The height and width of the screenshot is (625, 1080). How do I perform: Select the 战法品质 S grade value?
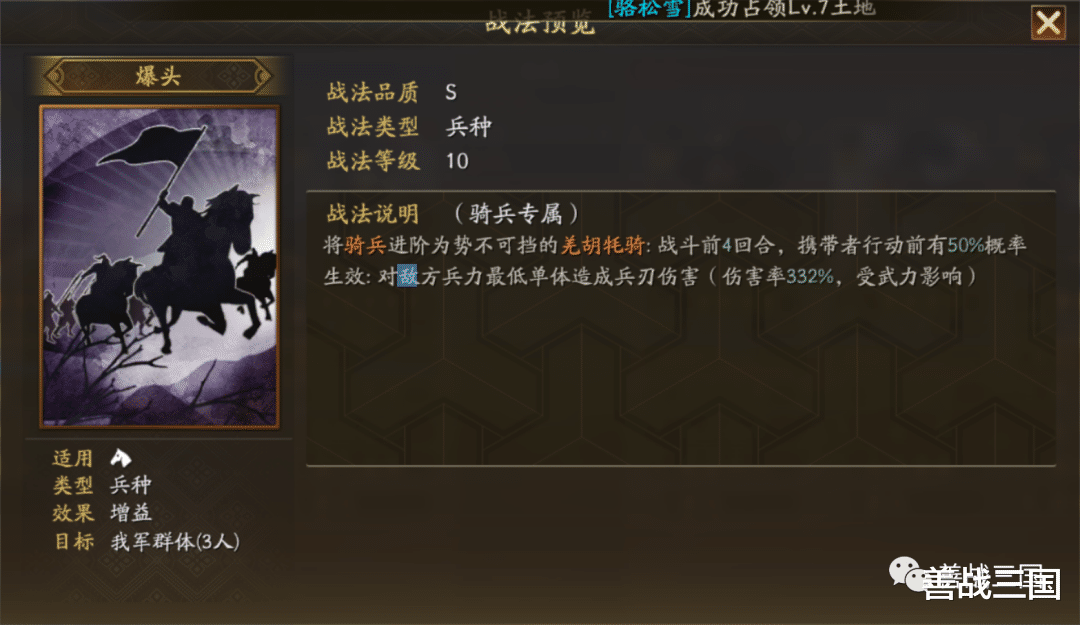[450, 92]
